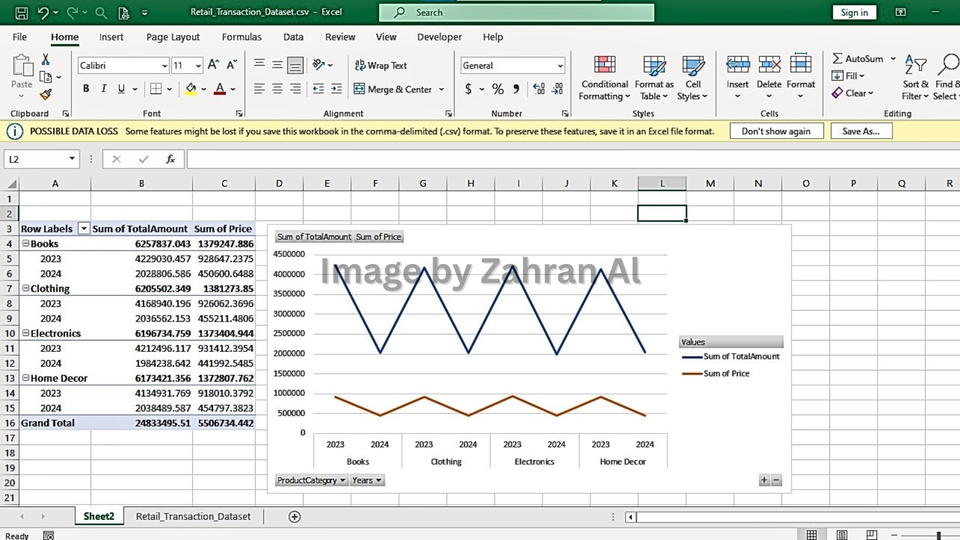Viewport: 960px width, 540px height.
Task: Click inside the Name Box showing L2
Action: tap(36, 159)
